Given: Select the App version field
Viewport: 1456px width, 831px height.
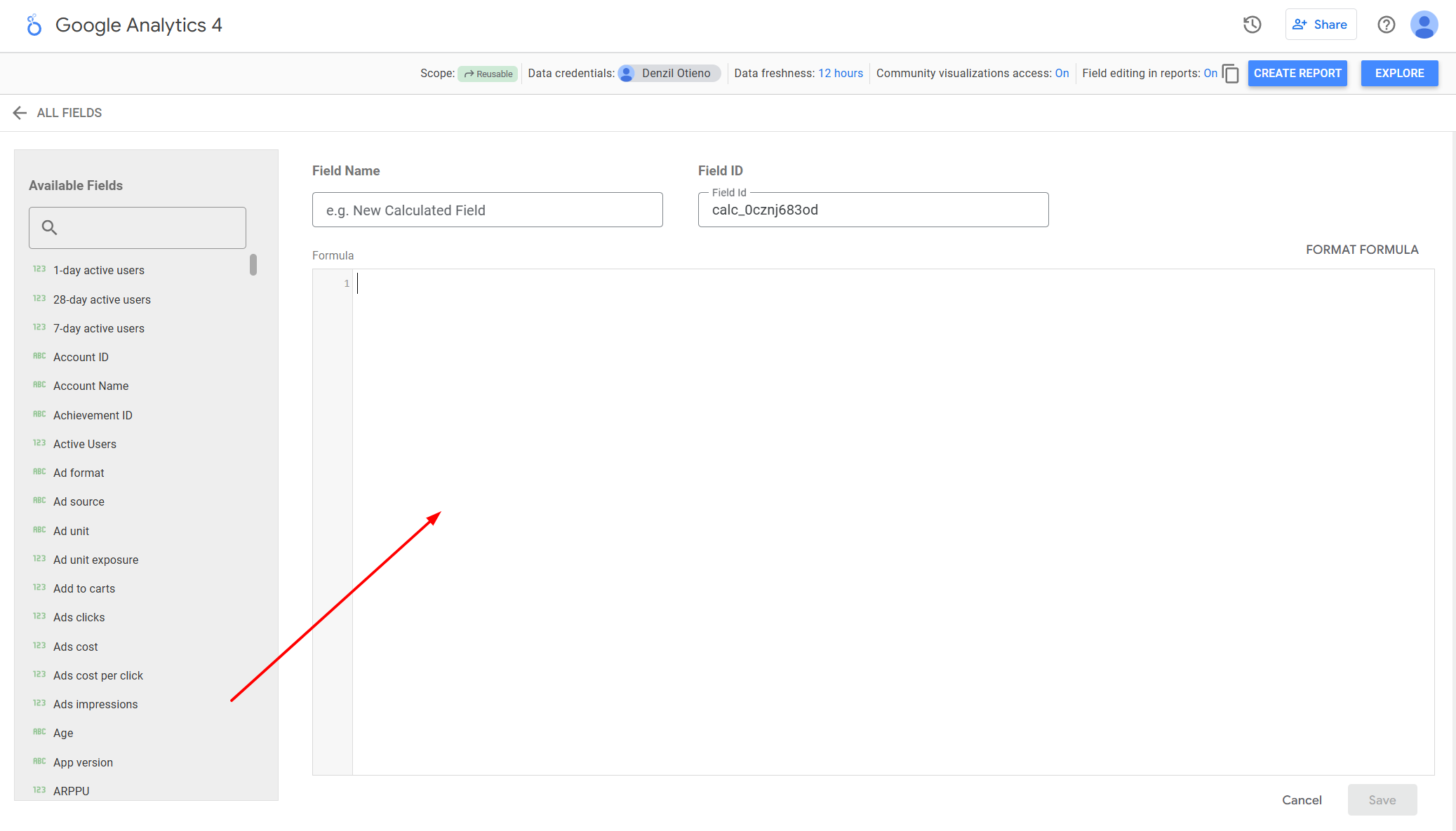Looking at the screenshot, I should pos(83,762).
